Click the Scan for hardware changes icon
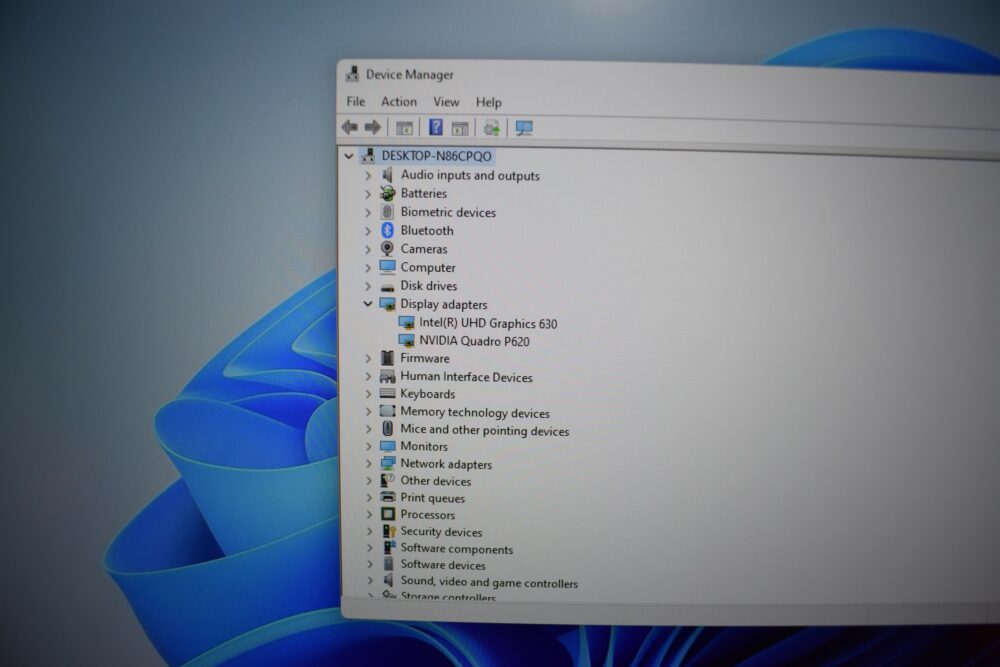This screenshot has height=667, width=1000. (524, 128)
